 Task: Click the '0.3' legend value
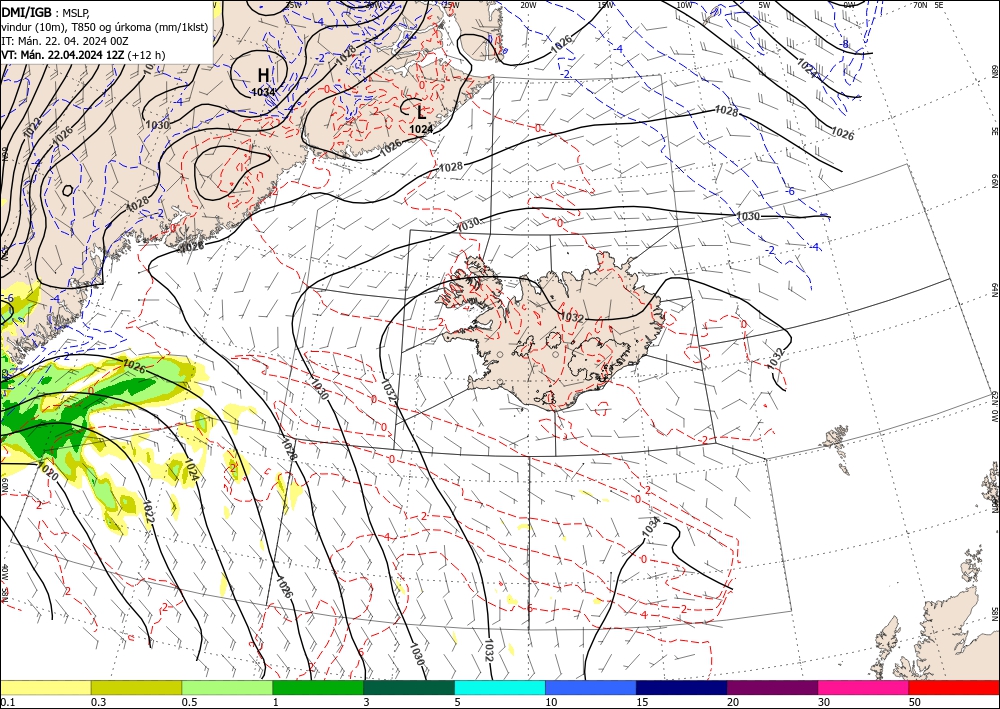pyautogui.click(x=98, y=702)
